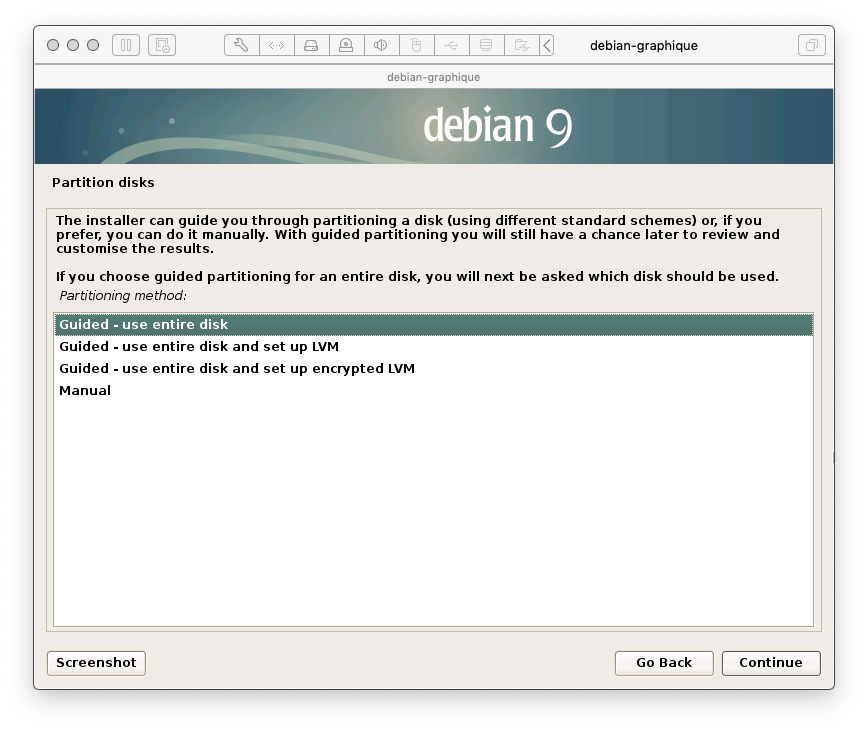This screenshot has height=731, width=868.
Task: Click the sound speaker icon
Action: point(381,45)
